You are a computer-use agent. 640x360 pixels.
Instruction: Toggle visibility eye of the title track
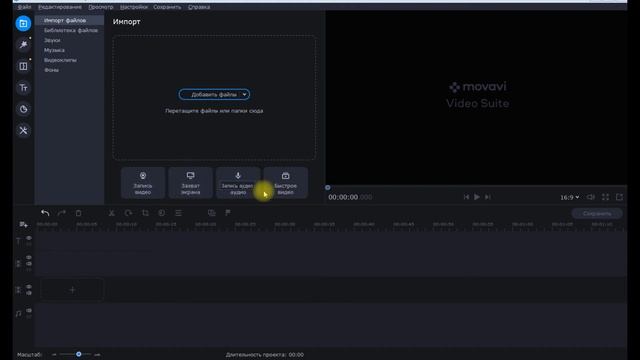point(29,238)
